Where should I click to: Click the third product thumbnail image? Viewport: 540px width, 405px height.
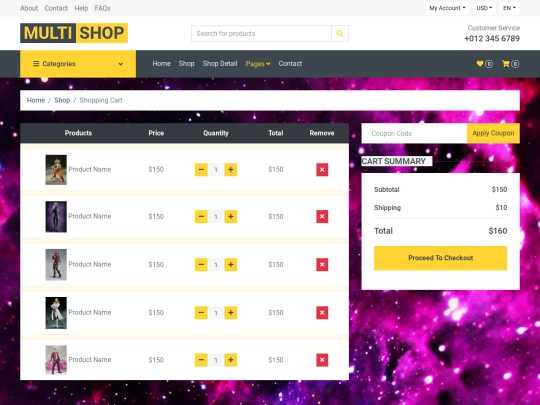pos(56,264)
